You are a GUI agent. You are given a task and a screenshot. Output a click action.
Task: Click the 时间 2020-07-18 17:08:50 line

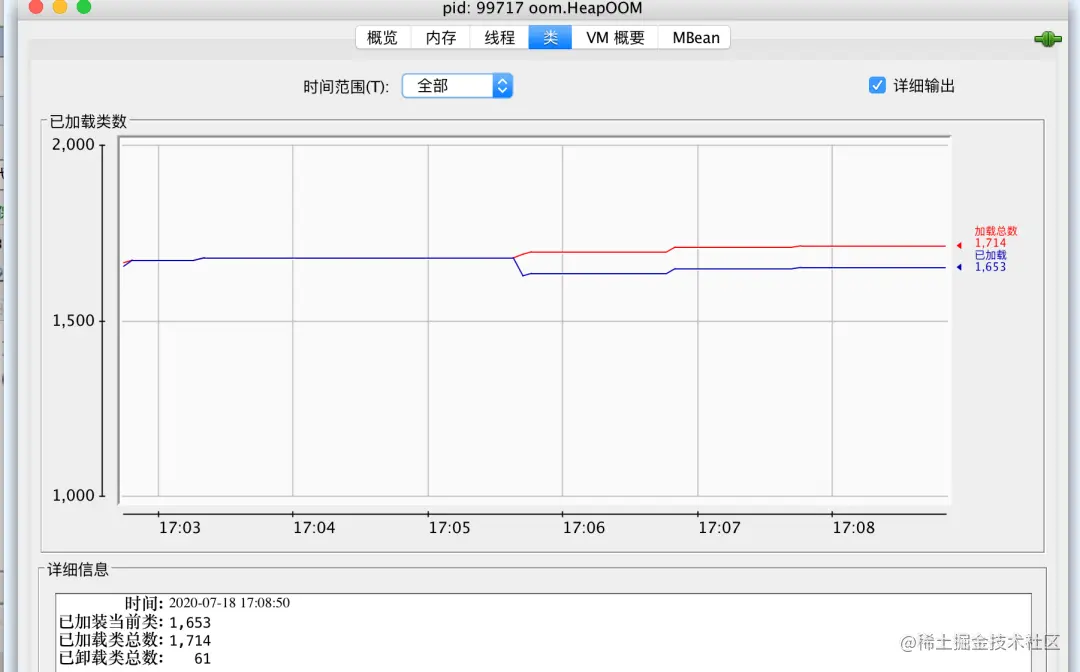click(207, 603)
